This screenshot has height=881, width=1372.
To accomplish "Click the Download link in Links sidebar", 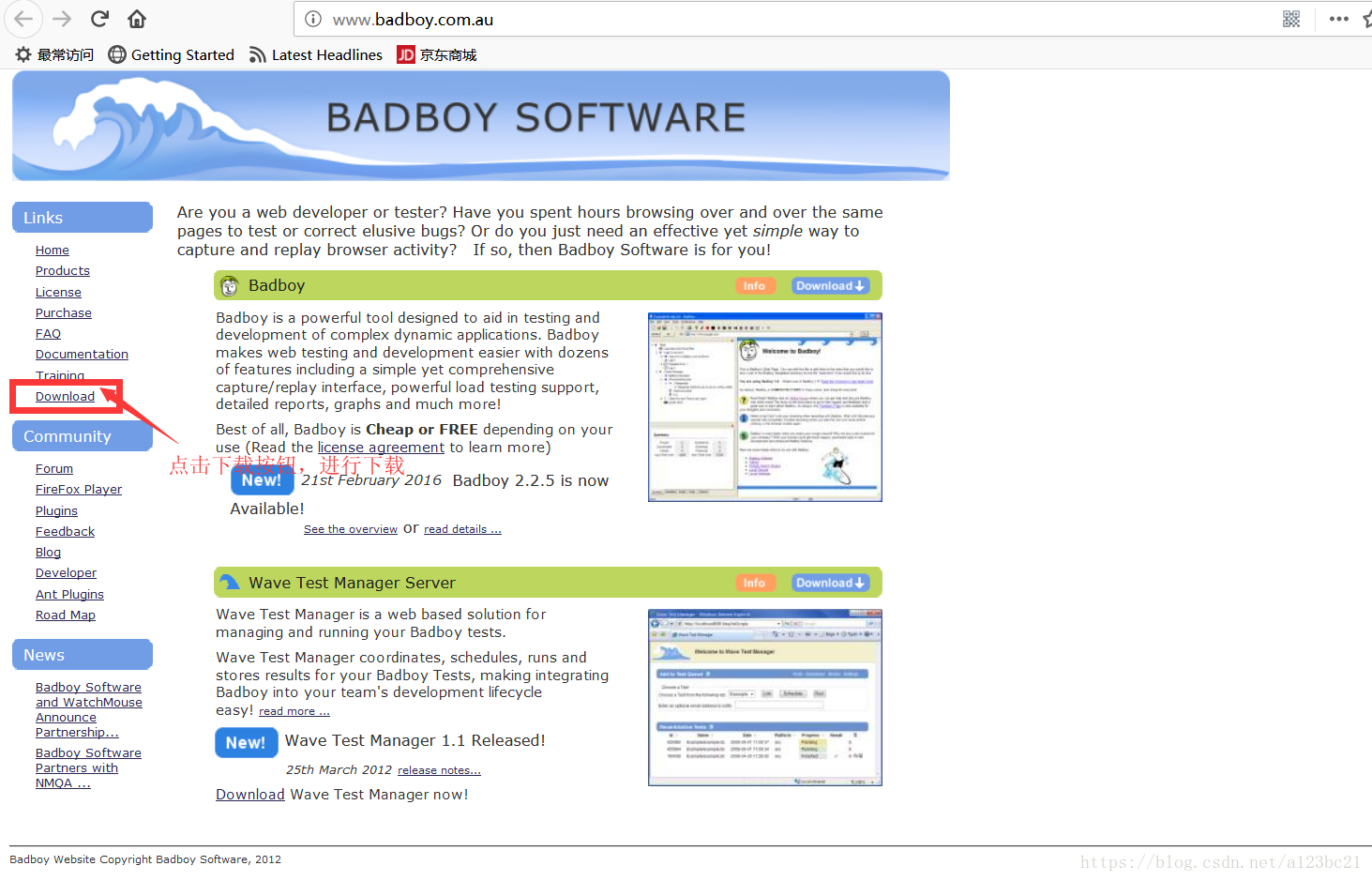I will 65,397.
